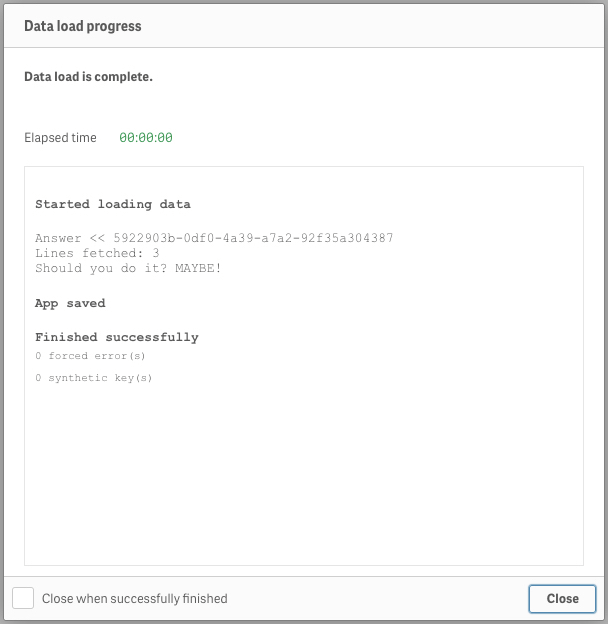The image size is (608, 624).
Task: Click the '0 synthetic key(s)' summary line
Action: (x=94, y=378)
